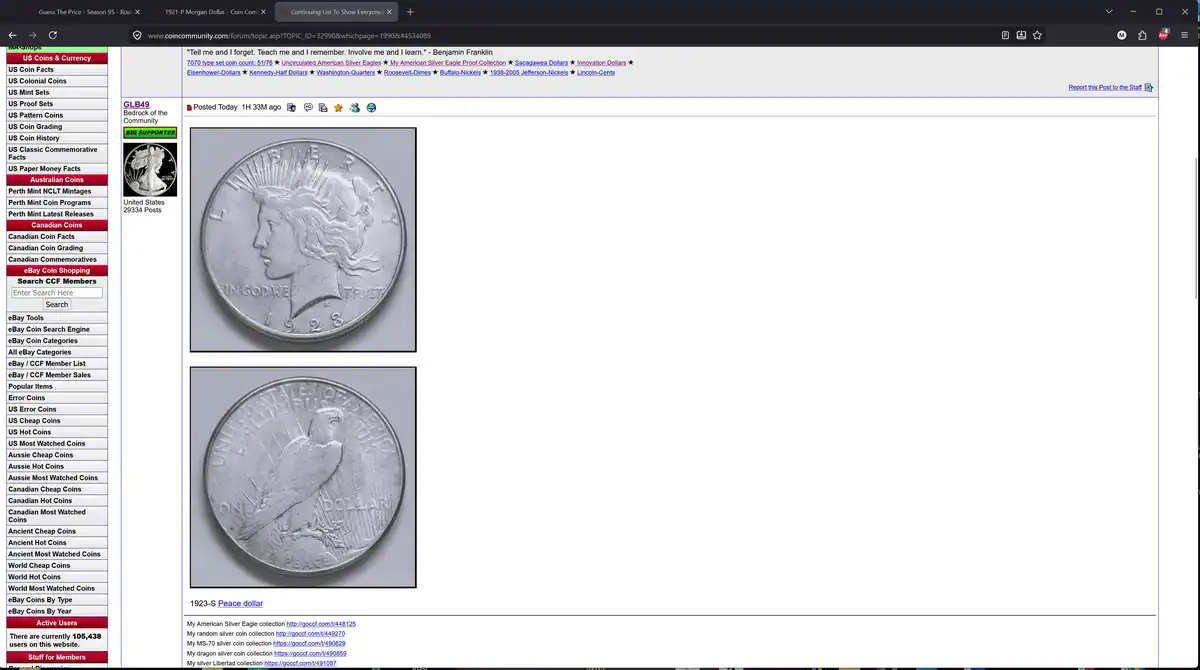Open 'Aussie Cheap Coins' sidebar item
The width and height of the screenshot is (1200, 670).
pos(56,455)
